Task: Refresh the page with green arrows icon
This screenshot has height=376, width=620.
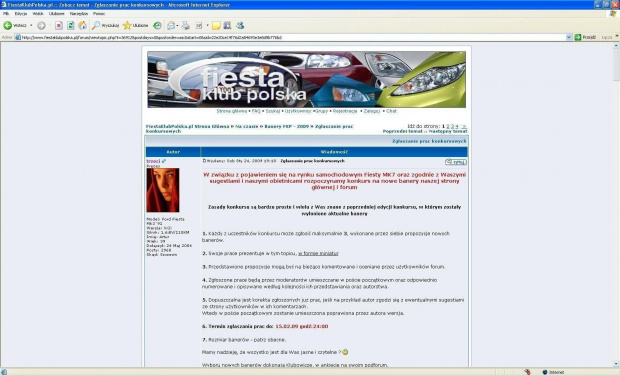Action: (x=70, y=25)
